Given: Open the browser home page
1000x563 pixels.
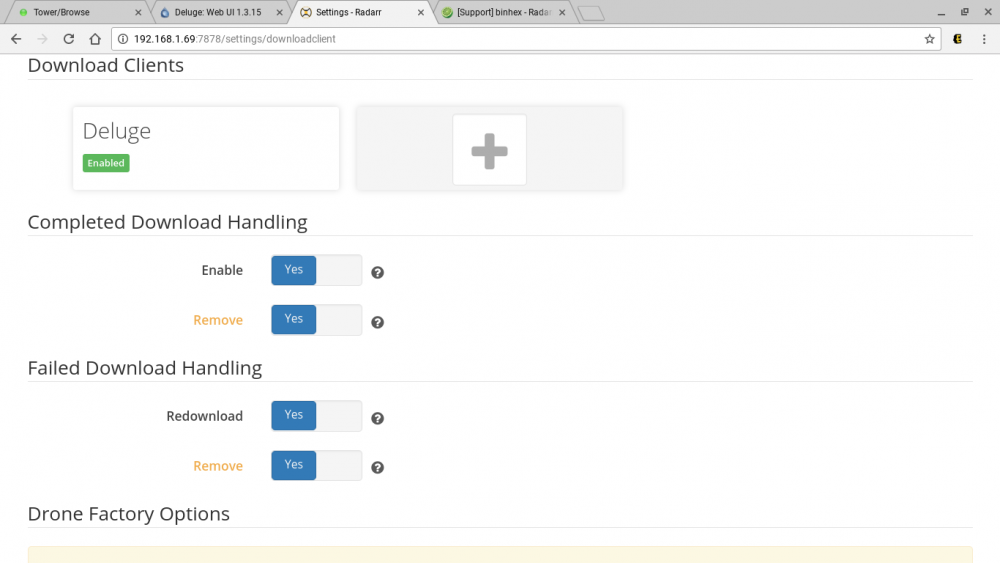Looking at the screenshot, I should [95, 39].
